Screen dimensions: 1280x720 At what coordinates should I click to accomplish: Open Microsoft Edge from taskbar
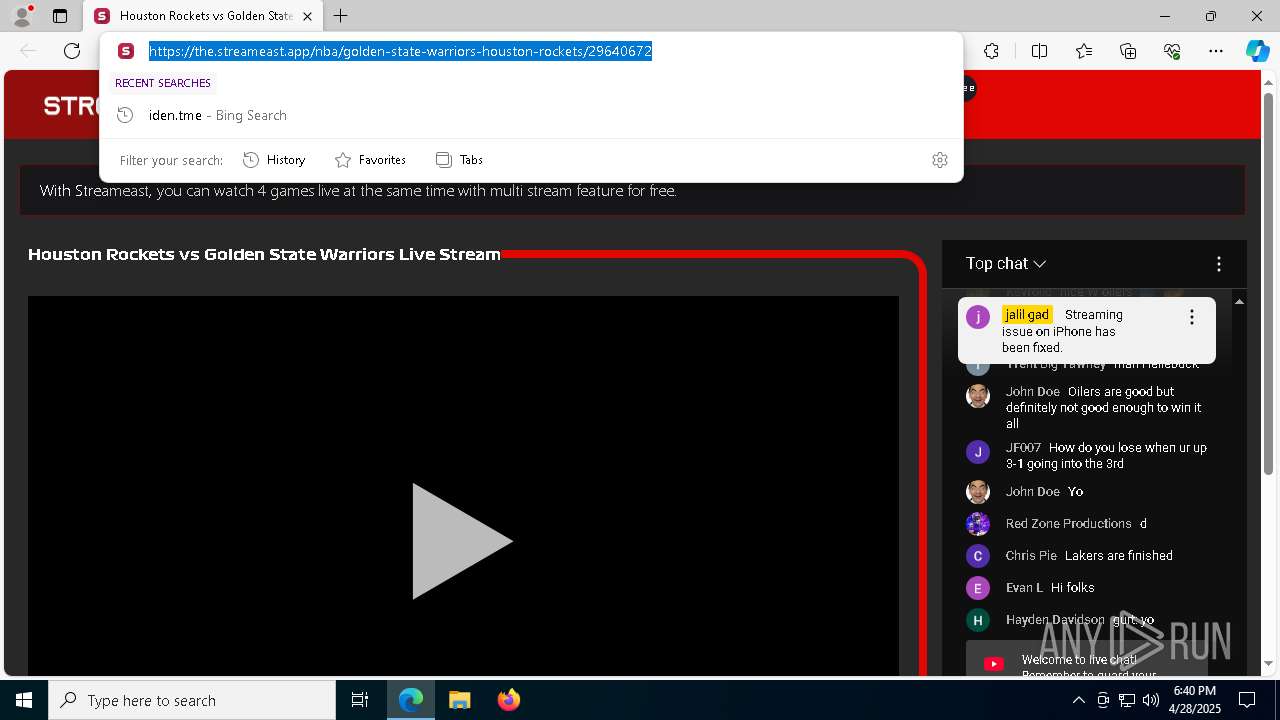(411, 700)
